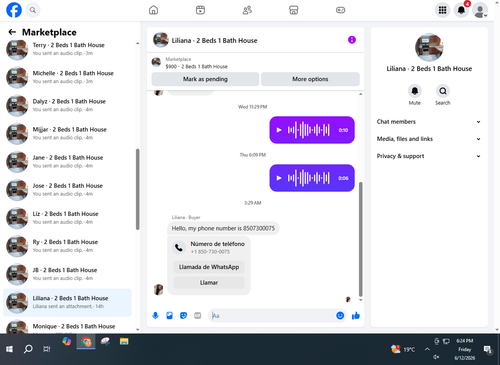Screen dimensions: 500x365
Task: Open the Facebook search icon
Action: [33, 10]
